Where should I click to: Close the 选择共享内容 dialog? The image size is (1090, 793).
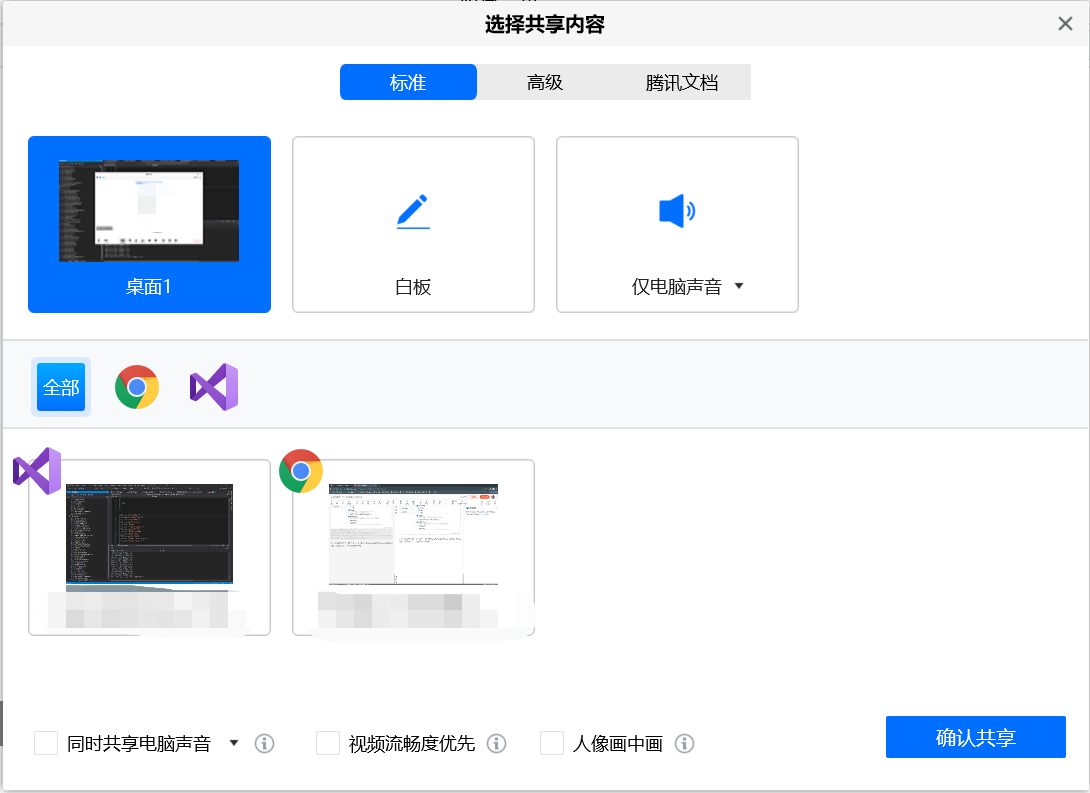tap(1065, 24)
